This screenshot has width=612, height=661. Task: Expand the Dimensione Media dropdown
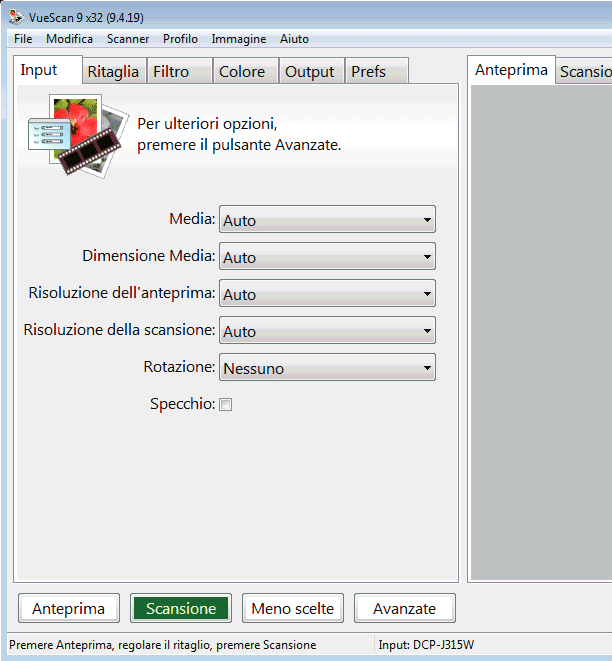(327, 257)
